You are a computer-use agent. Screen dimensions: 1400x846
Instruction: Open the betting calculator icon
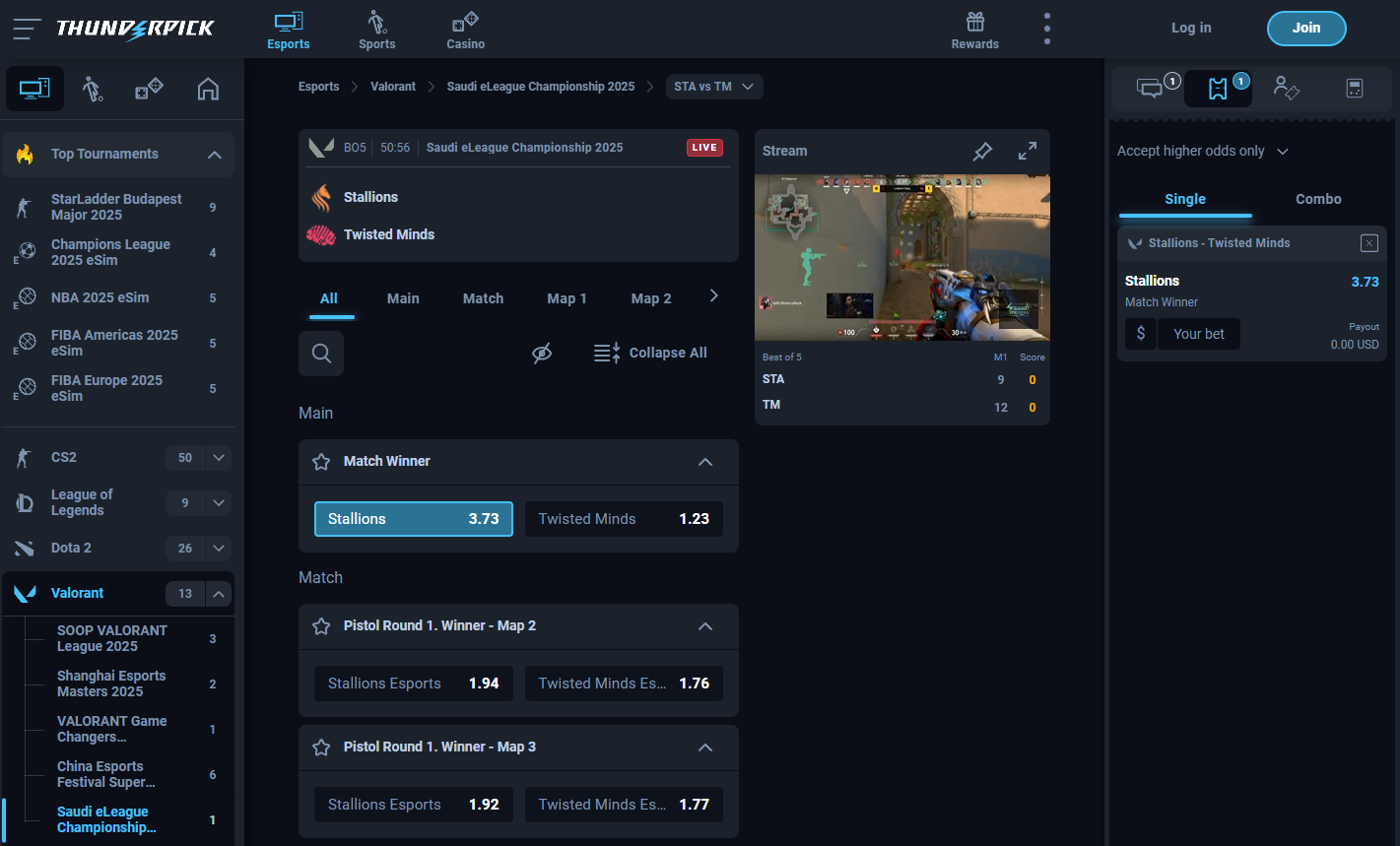tap(1355, 88)
